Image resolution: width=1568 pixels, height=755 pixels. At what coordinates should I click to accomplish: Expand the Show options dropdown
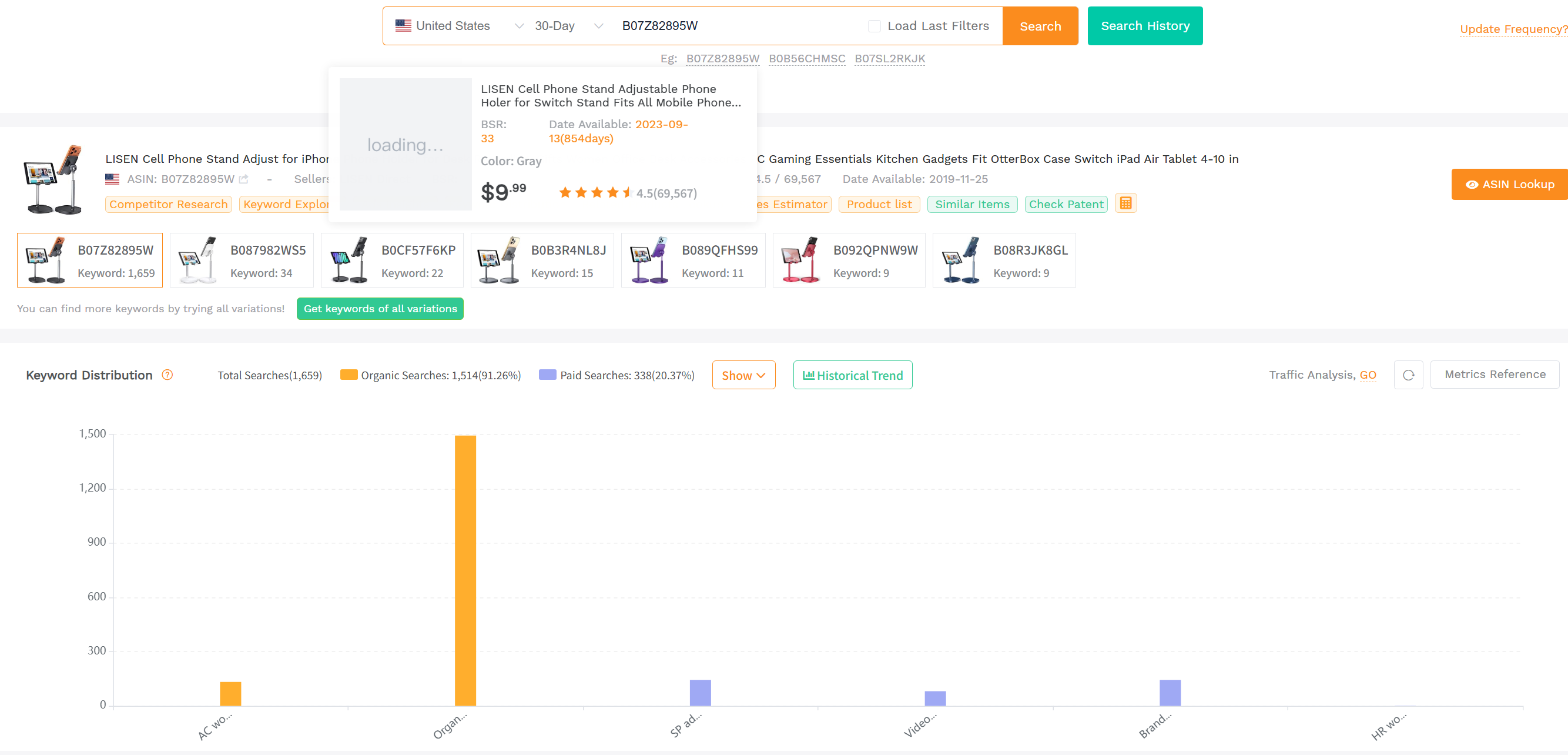point(743,375)
